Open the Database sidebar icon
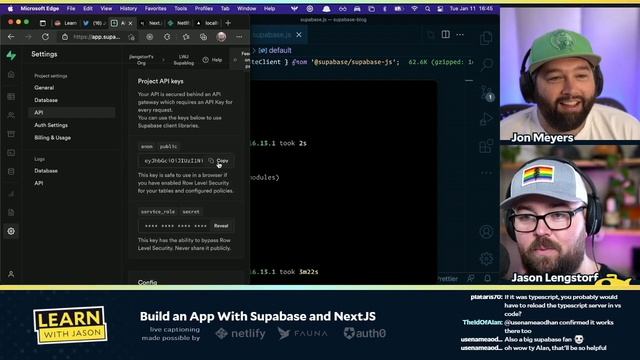This screenshot has width=640, height=360. pos(11,171)
